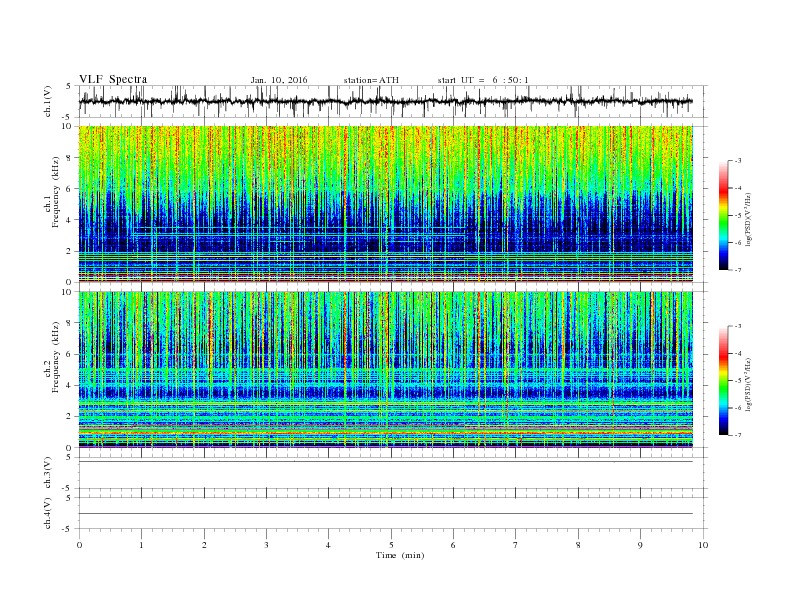This screenshot has height=612, width=792.
Task: Click the 'Jan. 10, 2016' date label
Action: (x=279, y=80)
